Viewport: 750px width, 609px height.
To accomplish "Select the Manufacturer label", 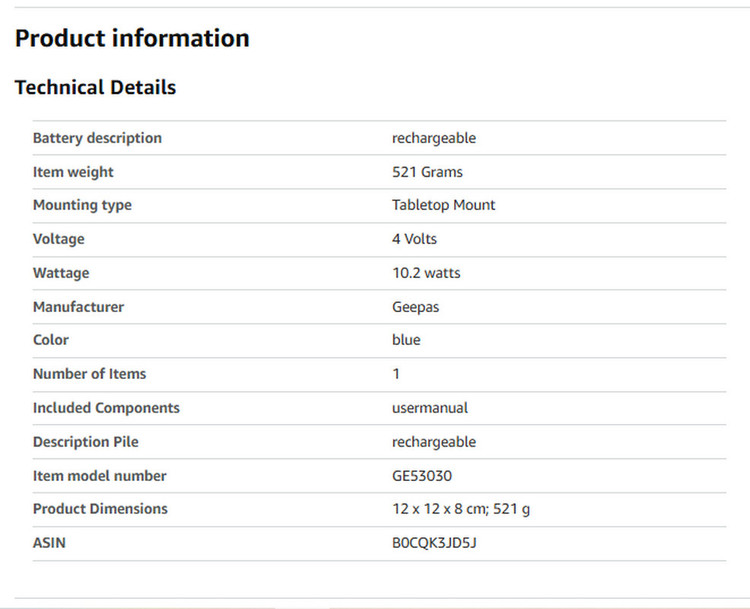I will [78, 307].
